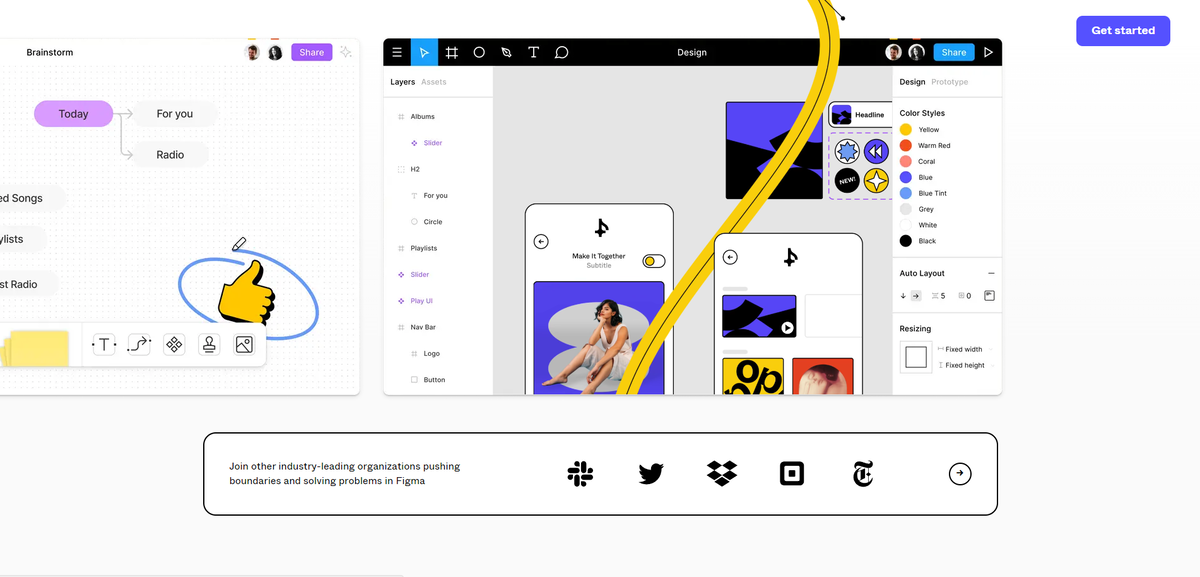The height and width of the screenshot is (577, 1200).
Task: Click the rewind sticker icon
Action: [x=876, y=152]
